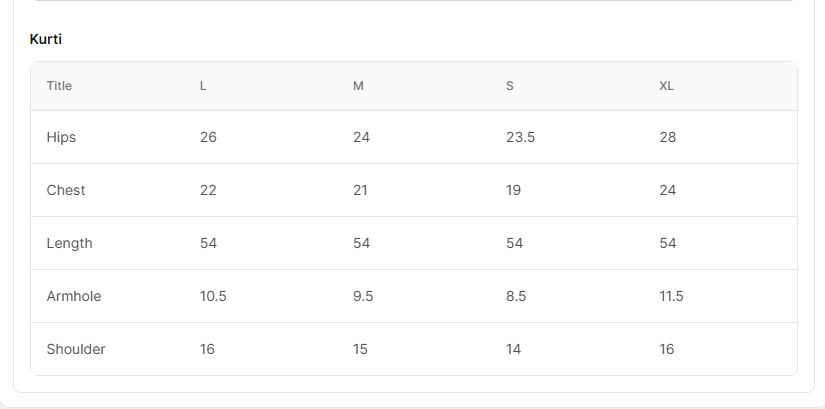The height and width of the screenshot is (409, 825).
Task: Click the Title column header
Action: [x=59, y=86]
